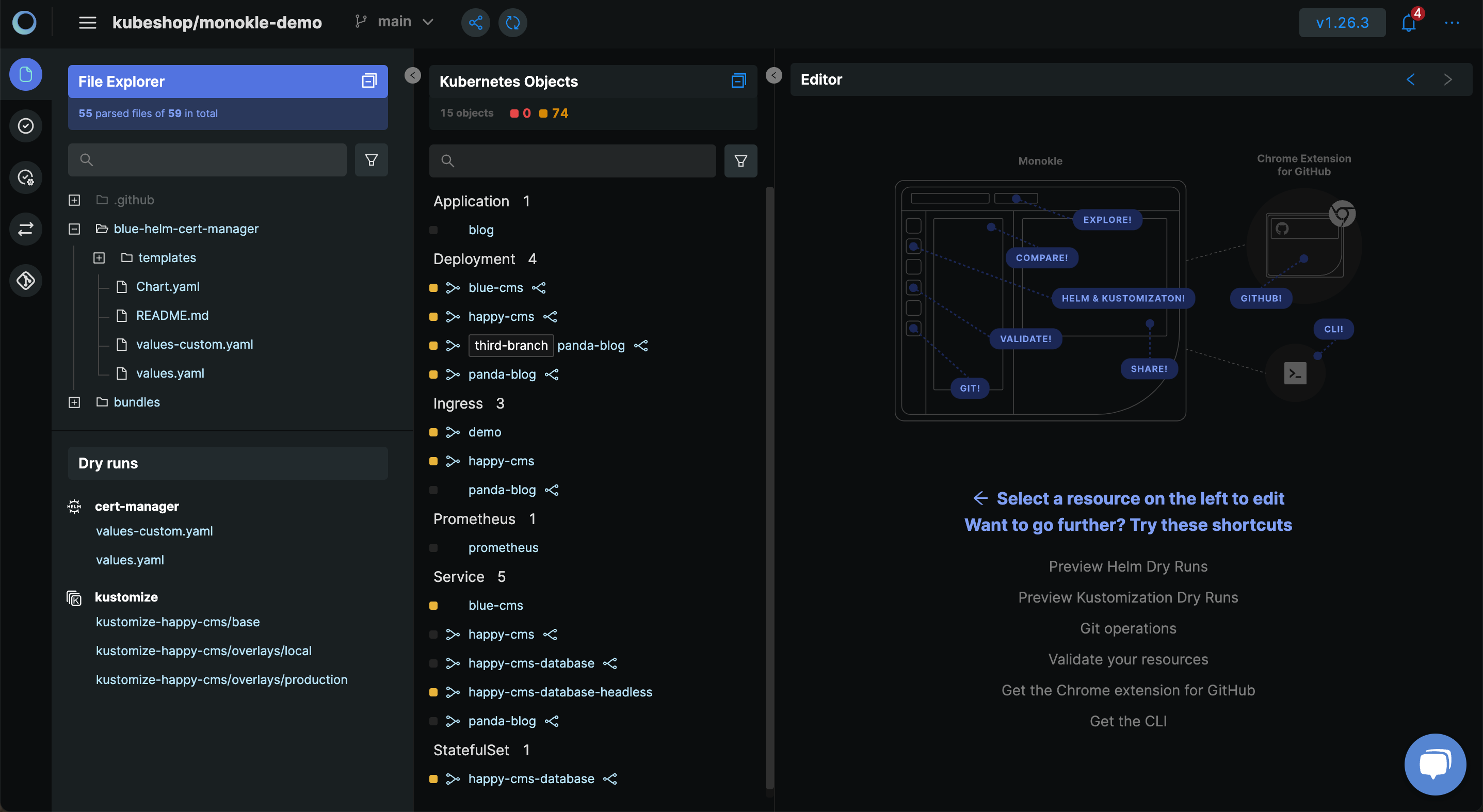Open the hamburger menu
1483x812 pixels.
click(x=88, y=23)
